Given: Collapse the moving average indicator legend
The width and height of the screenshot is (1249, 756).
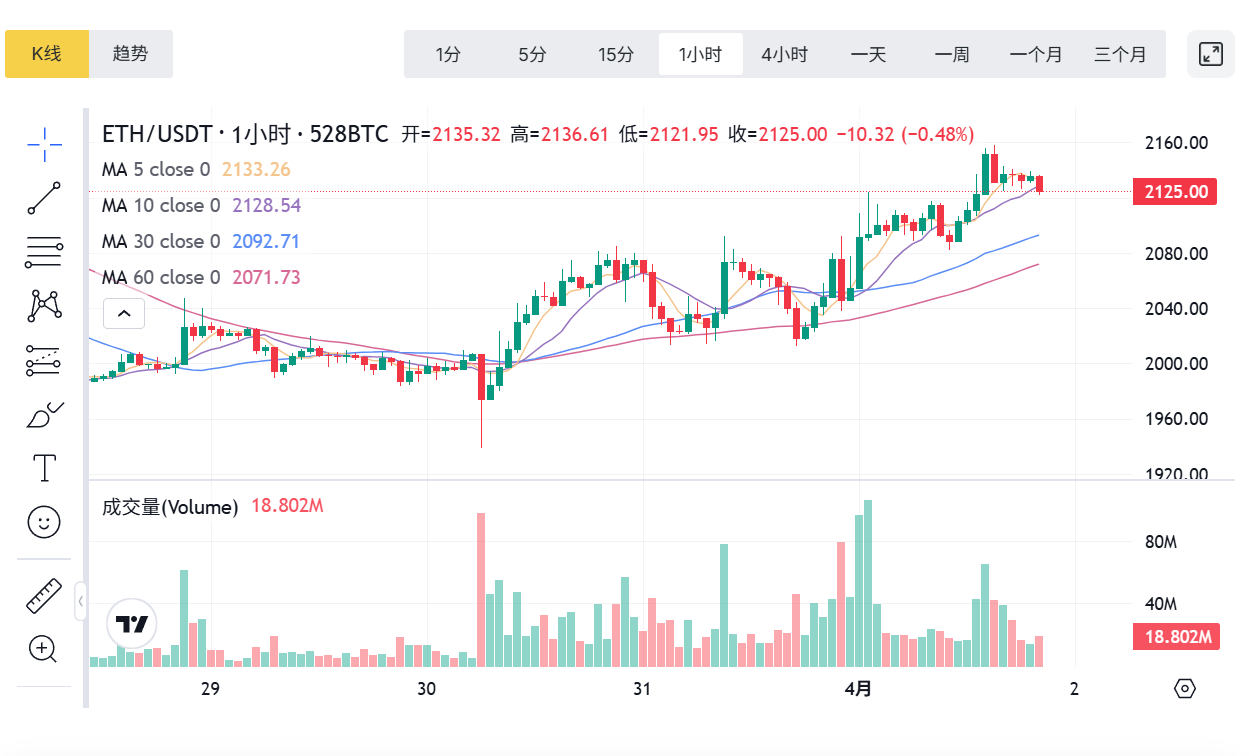Looking at the screenshot, I should pyautogui.click(x=124, y=313).
